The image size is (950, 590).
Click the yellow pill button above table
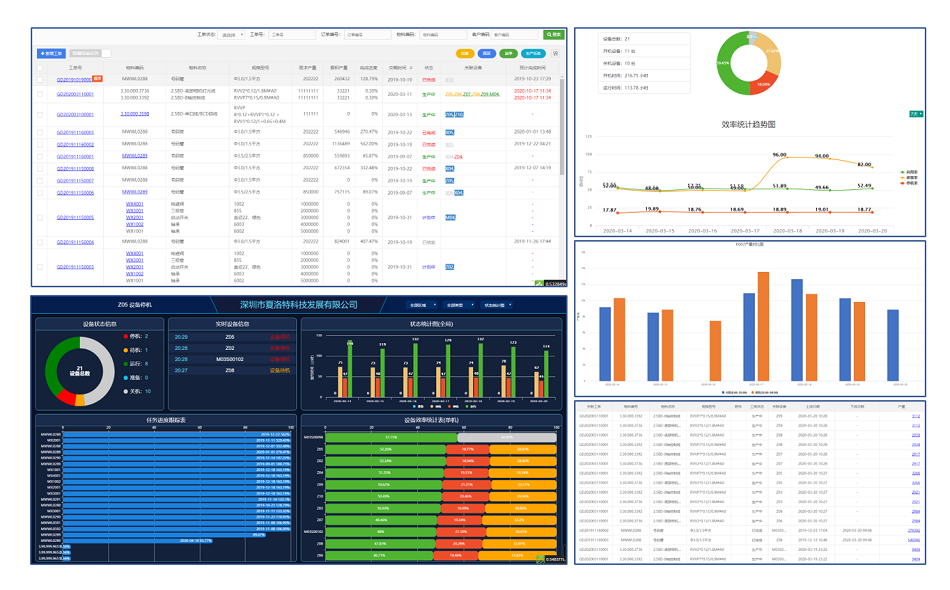tap(464, 52)
